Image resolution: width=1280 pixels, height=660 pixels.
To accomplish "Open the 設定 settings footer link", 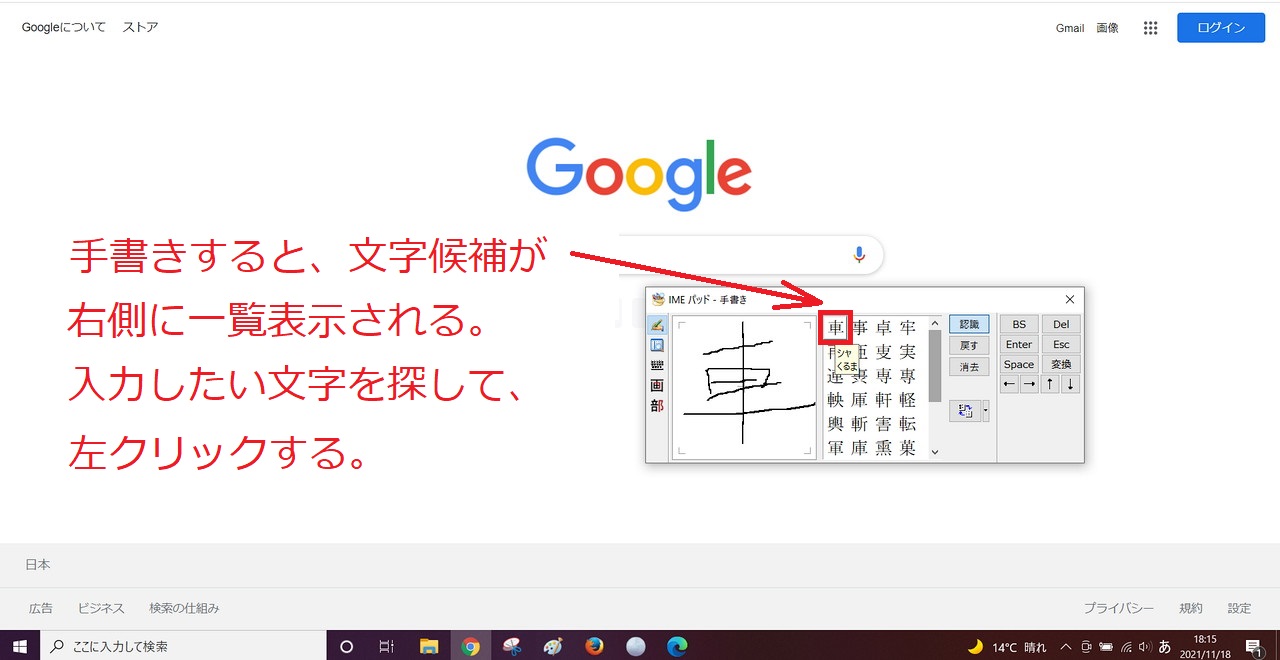I will (1240, 608).
